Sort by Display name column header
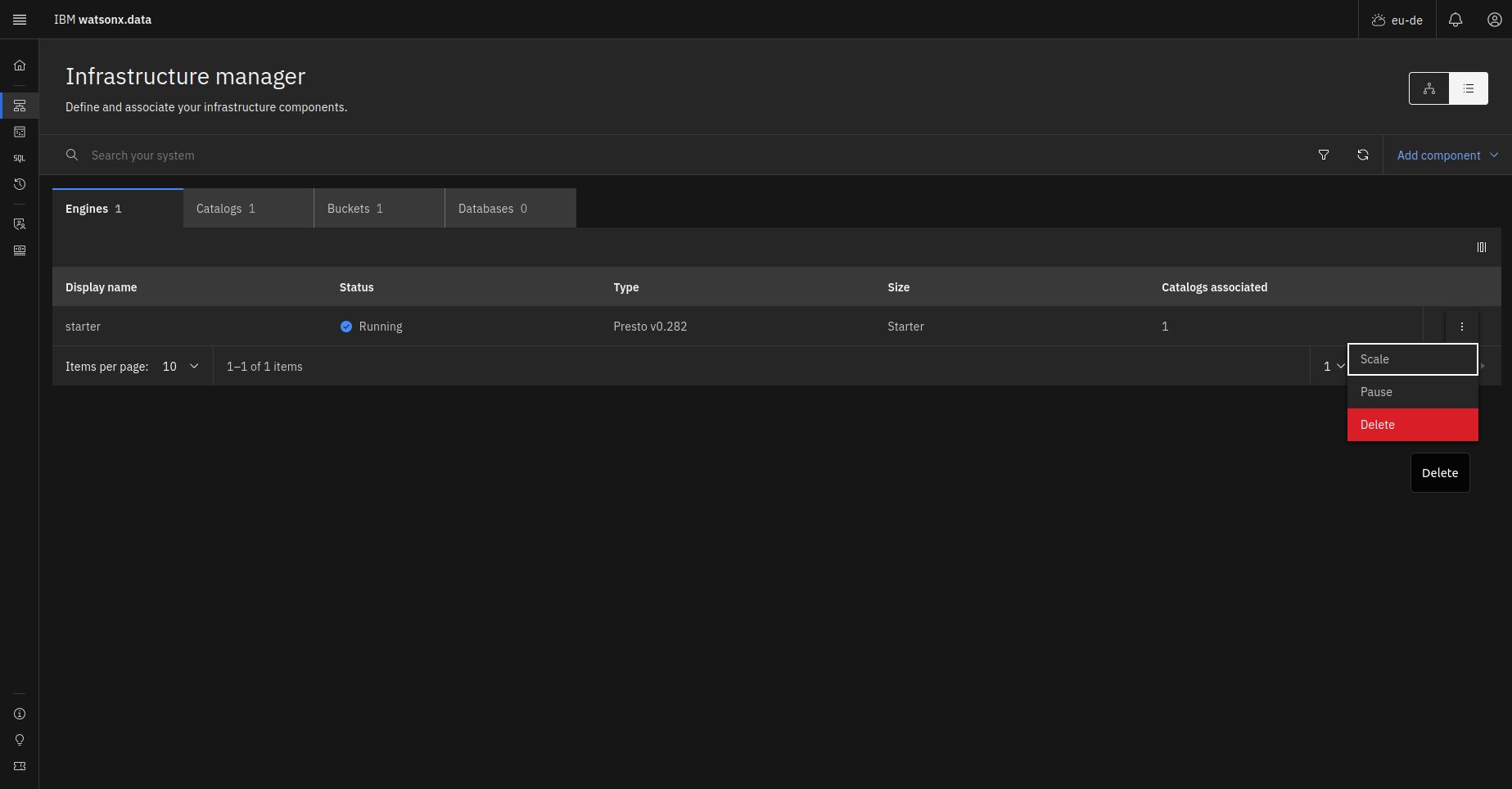Image resolution: width=1512 pixels, height=789 pixels. pyautogui.click(x=102, y=287)
